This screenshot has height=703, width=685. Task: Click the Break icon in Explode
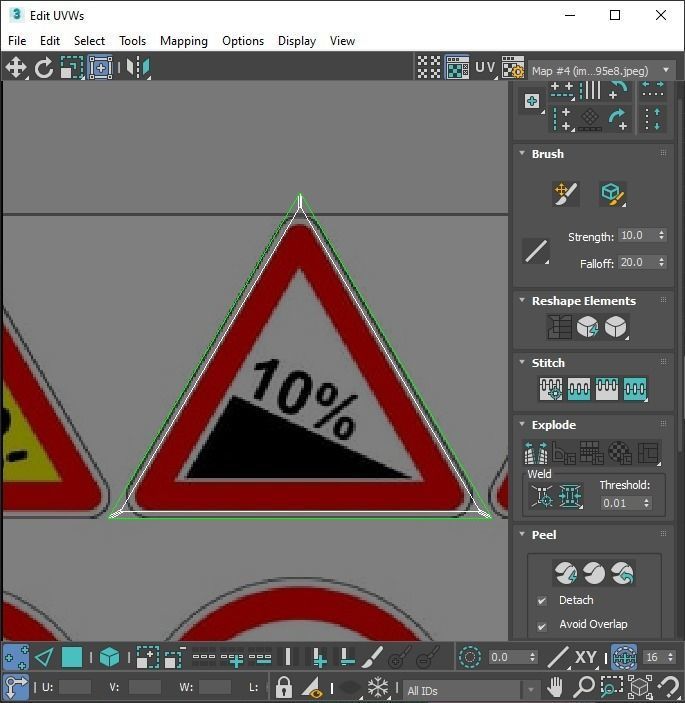point(536,453)
